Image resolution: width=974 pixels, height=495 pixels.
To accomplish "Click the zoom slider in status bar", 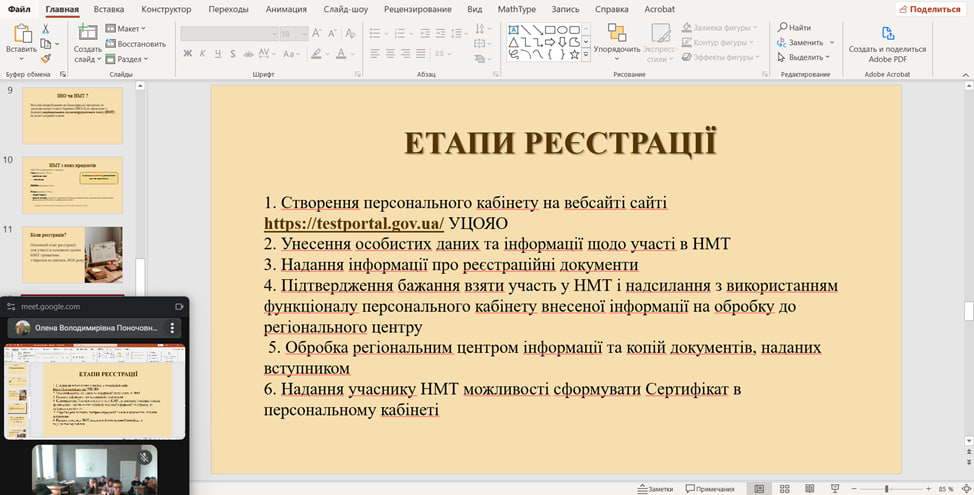I will [x=888, y=488].
